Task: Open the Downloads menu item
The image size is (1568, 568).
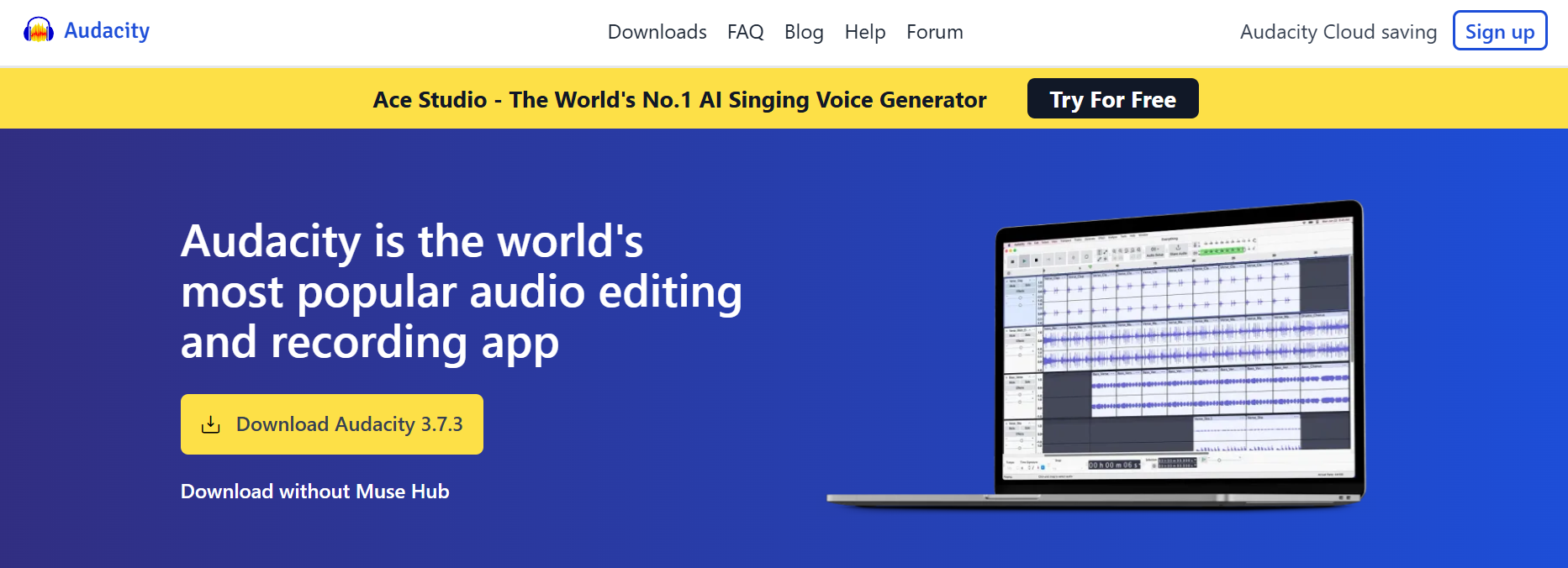Action: click(657, 32)
